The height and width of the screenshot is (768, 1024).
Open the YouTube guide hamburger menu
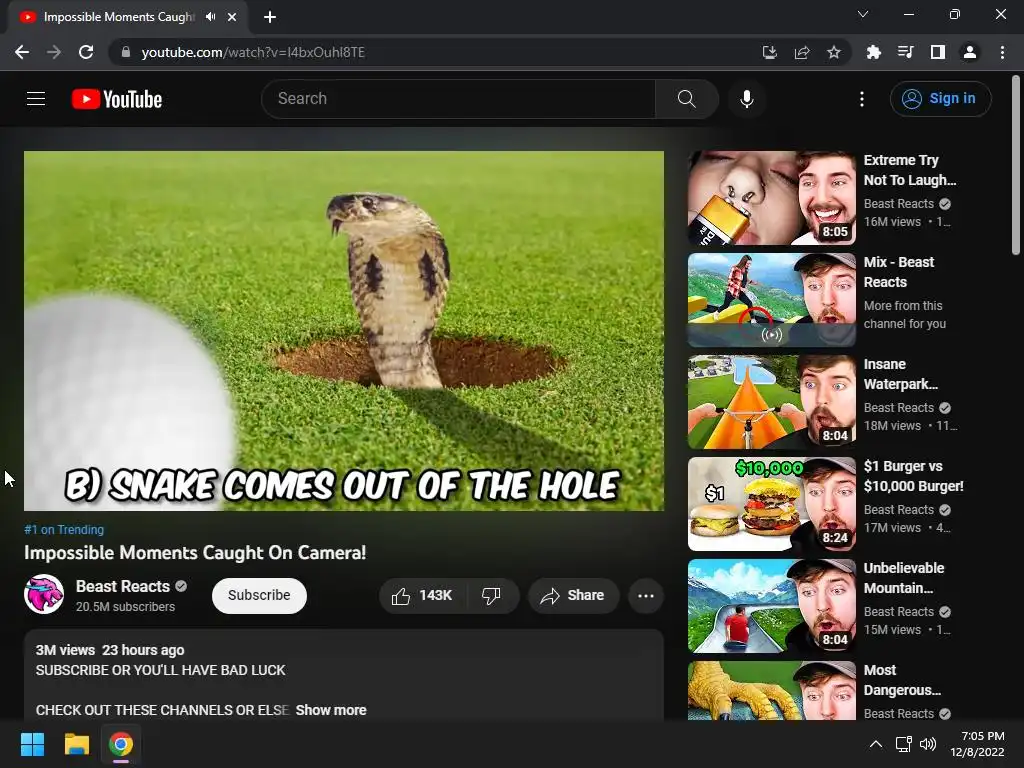click(36, 99)
